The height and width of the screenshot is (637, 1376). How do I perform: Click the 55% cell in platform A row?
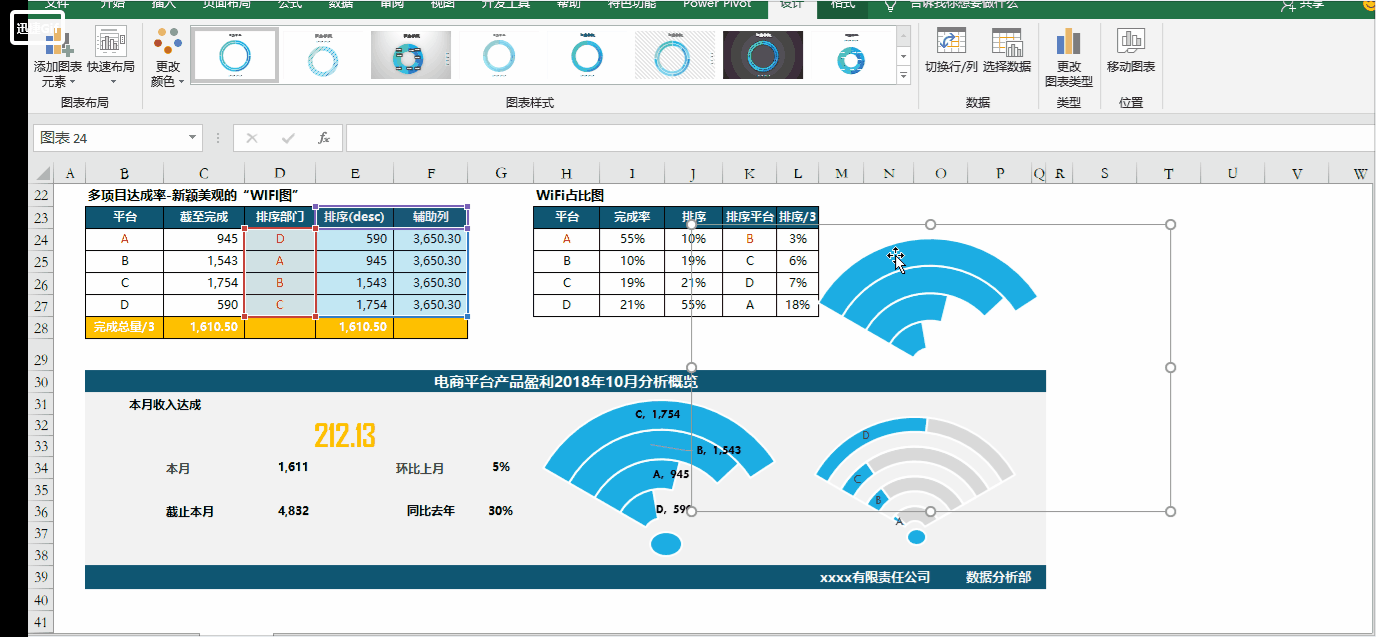tap(632, 239)
